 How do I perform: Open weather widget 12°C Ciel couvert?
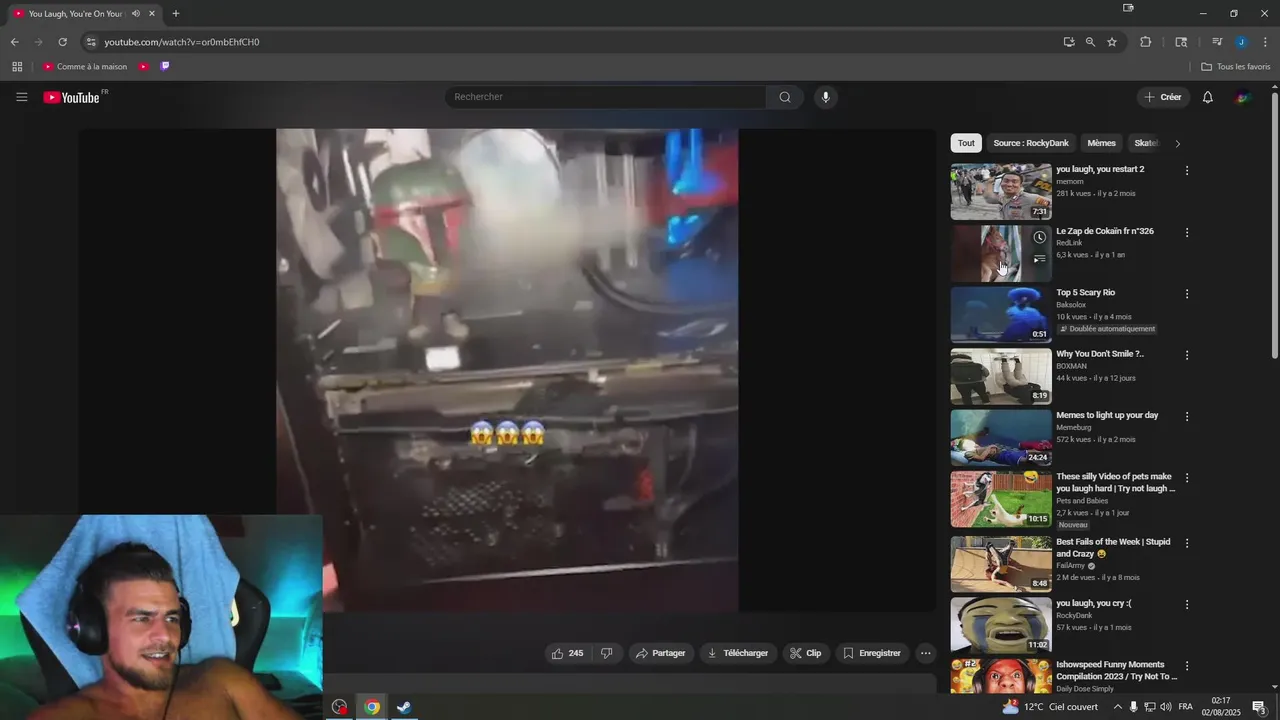pyautogui.click(x=1050, y=707)
